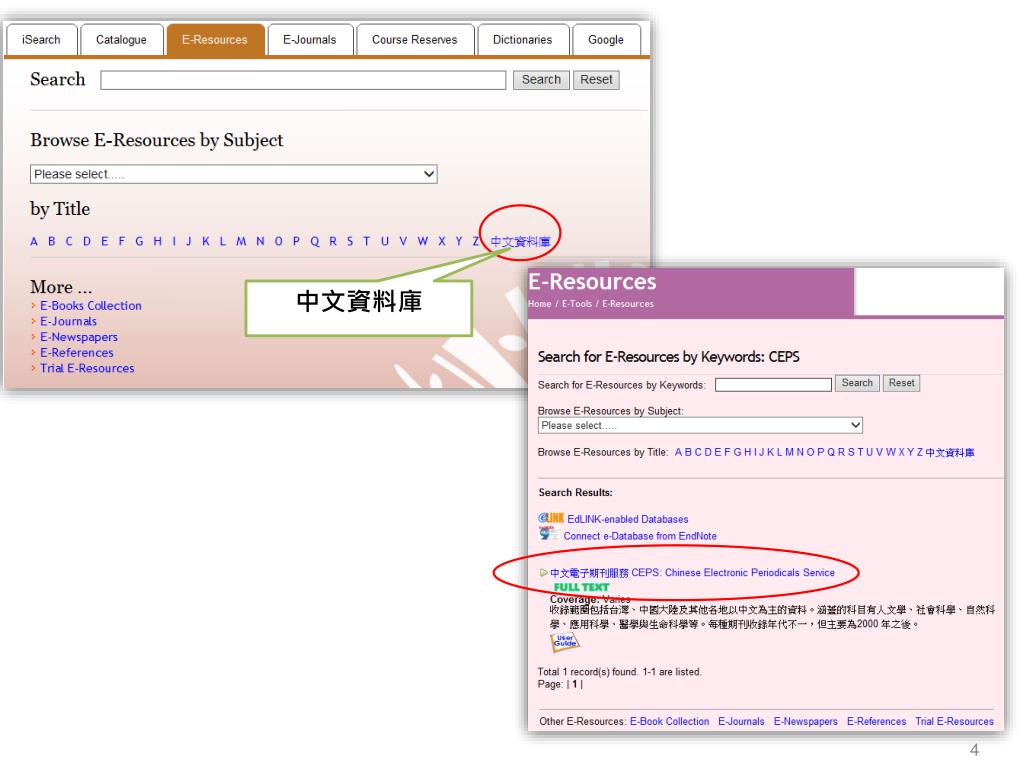
Task: Browse titles starting with letter W
Action: coord(423,242)
